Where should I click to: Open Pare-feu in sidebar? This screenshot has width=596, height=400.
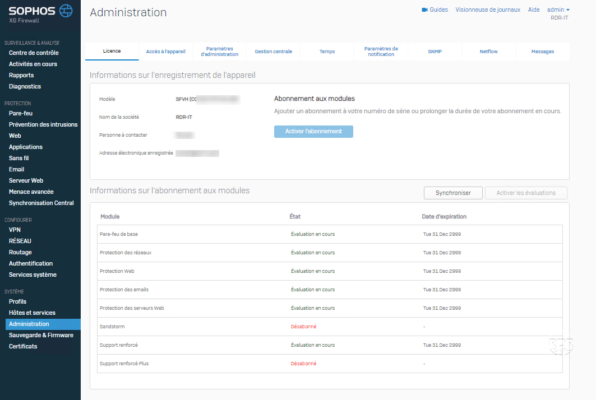21,113
